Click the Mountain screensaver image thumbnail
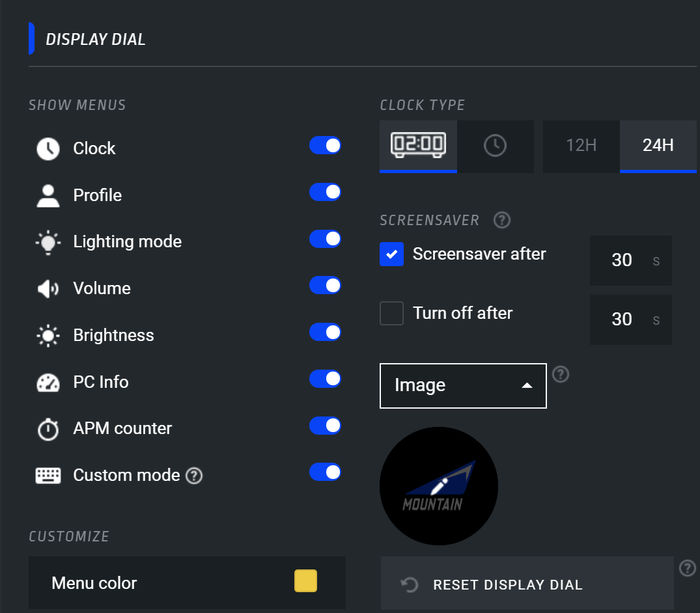 [439, 486]
